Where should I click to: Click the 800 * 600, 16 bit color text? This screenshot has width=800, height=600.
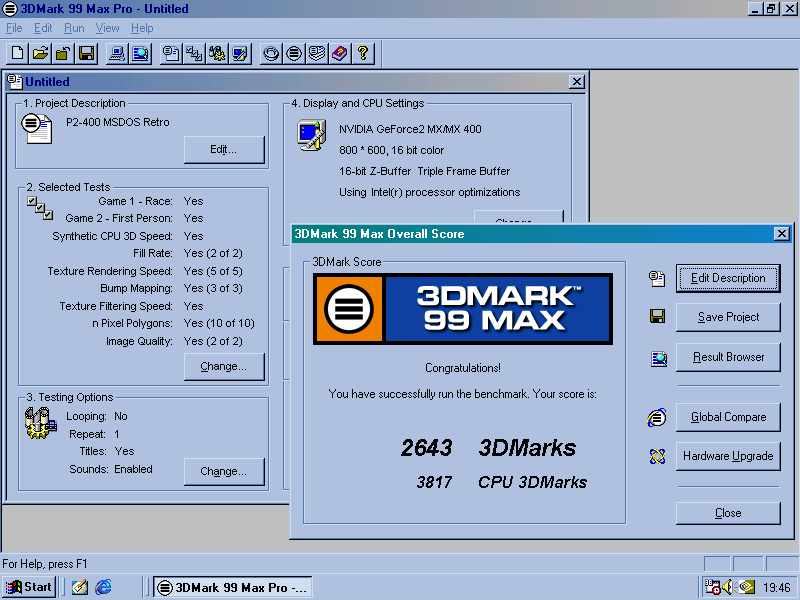tap(391, 151)
